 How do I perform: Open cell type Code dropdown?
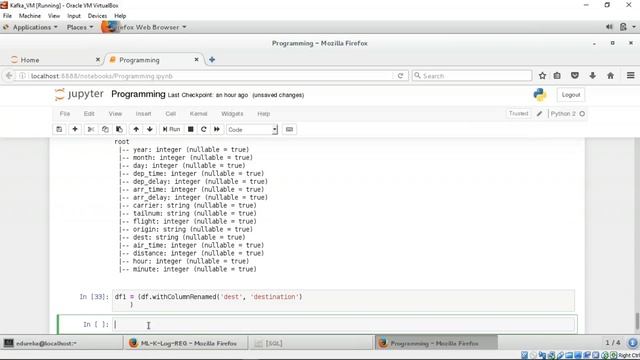click(x=252, y=129)
